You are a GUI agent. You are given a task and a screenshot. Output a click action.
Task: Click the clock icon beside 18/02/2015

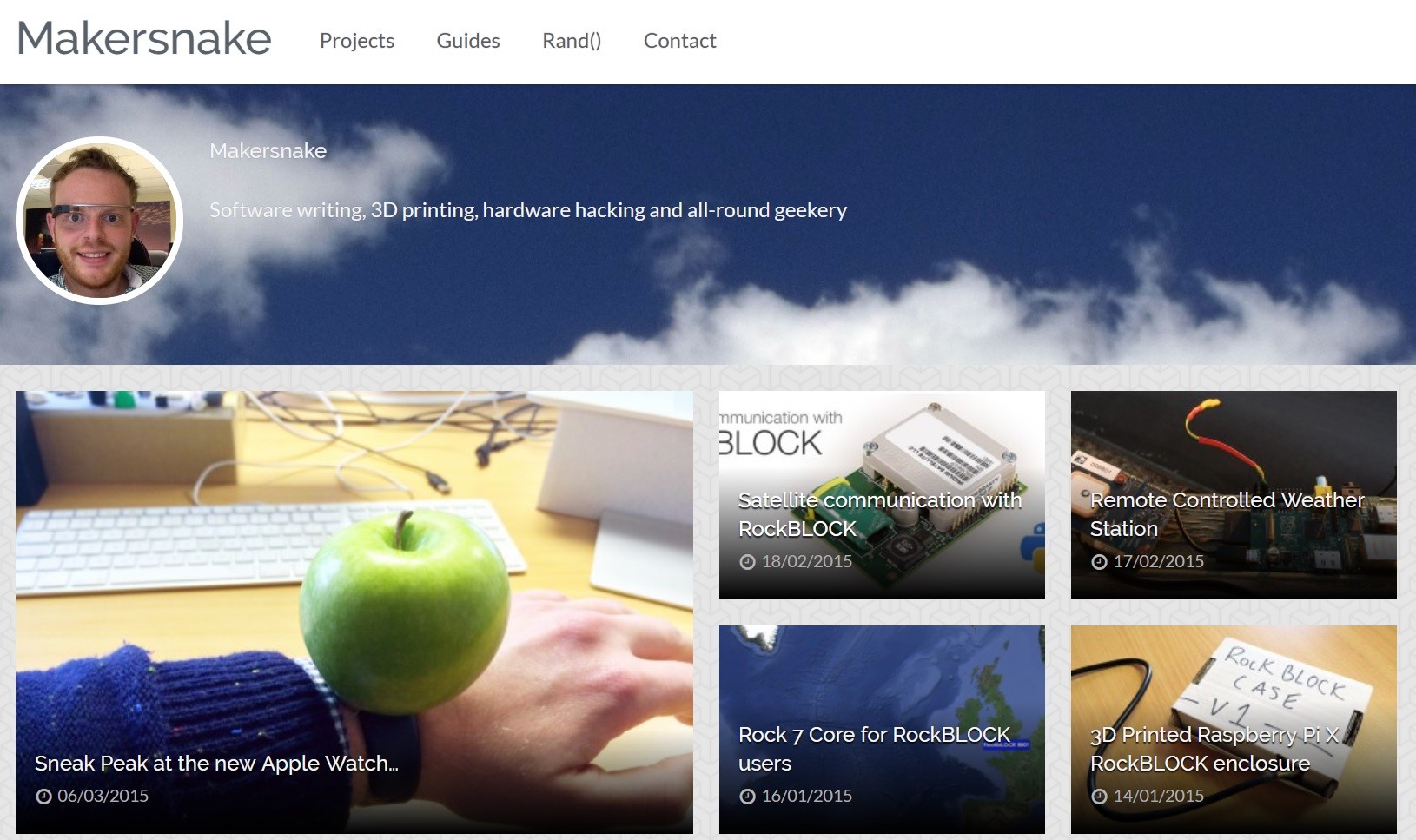point(747,562)
